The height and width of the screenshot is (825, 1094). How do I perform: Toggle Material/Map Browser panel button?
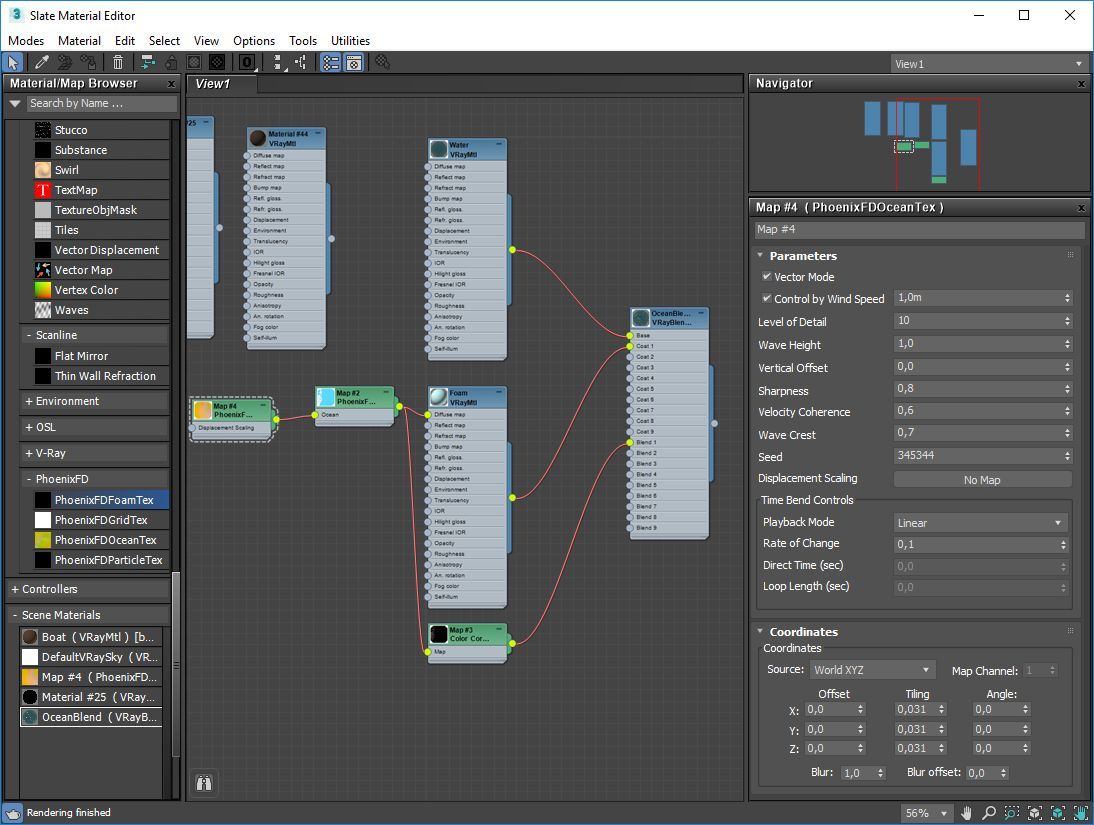tap(331, 63)
